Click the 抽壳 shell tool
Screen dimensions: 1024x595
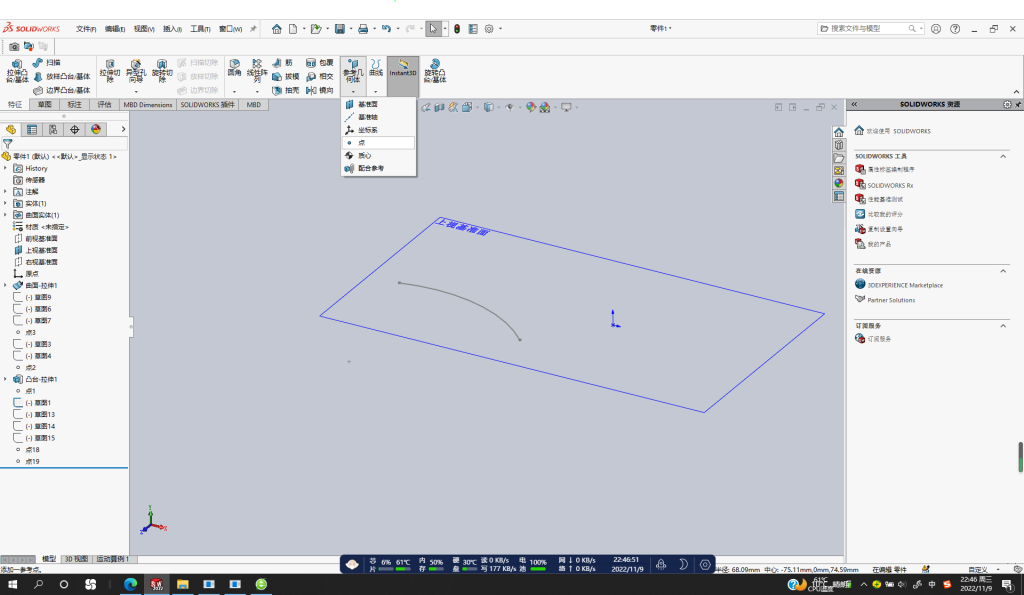[x=285, y=90]
